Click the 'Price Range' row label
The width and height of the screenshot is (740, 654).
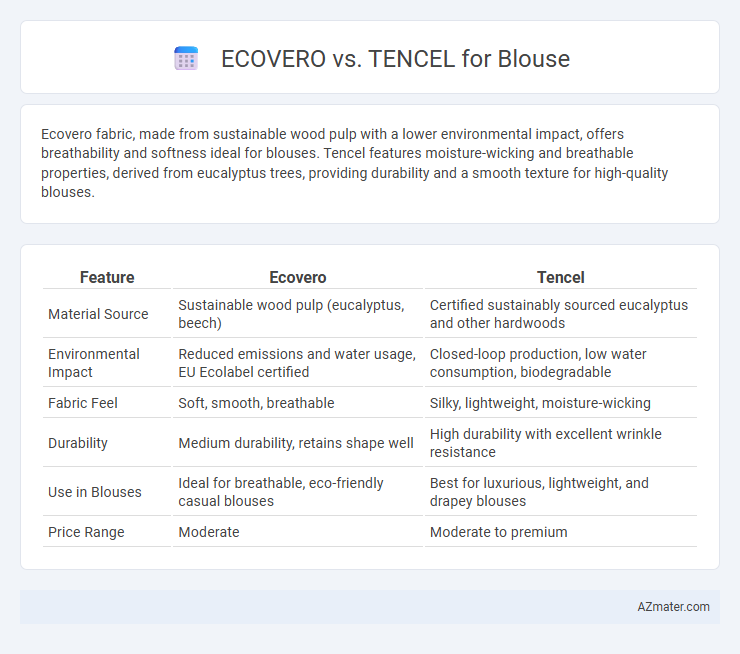[86, 532]
